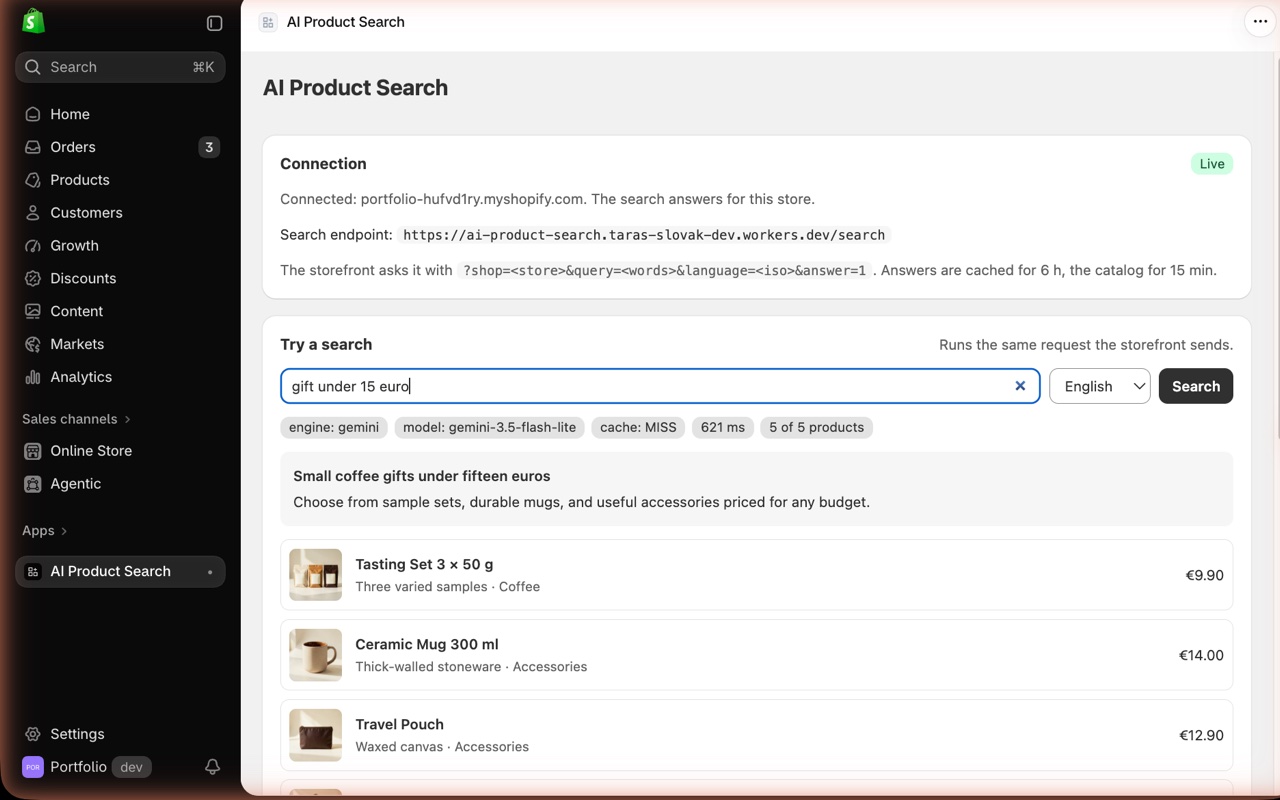Viewport: 1280px width, 800px height.
Task: Click the Tasting Set product thumbnail
Action: pyautogui.click(x=316, y=575)
